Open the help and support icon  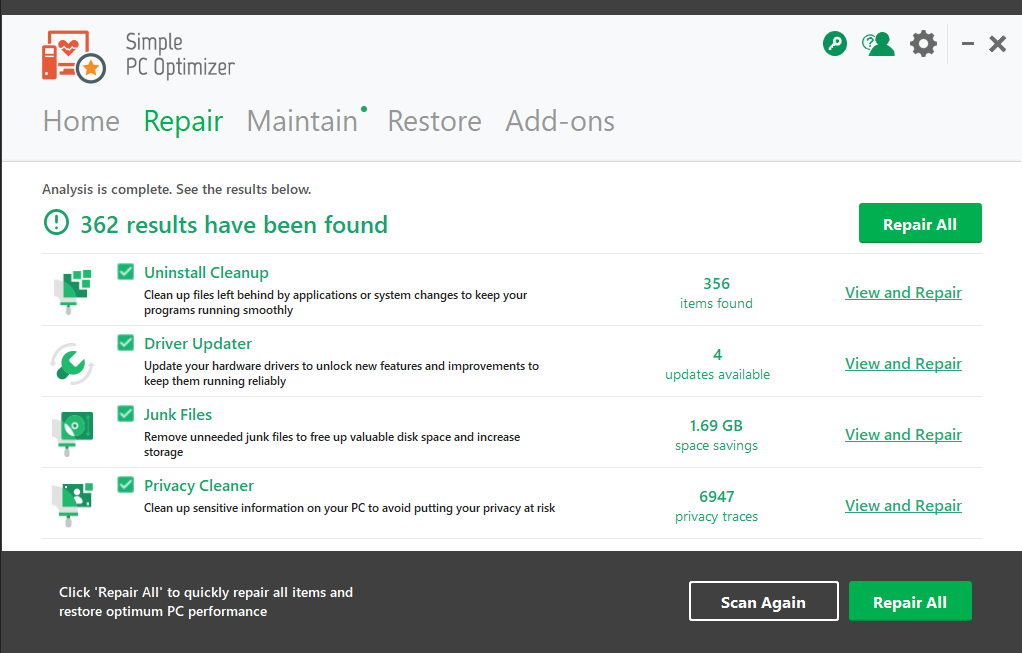click(x=878, y=44)
